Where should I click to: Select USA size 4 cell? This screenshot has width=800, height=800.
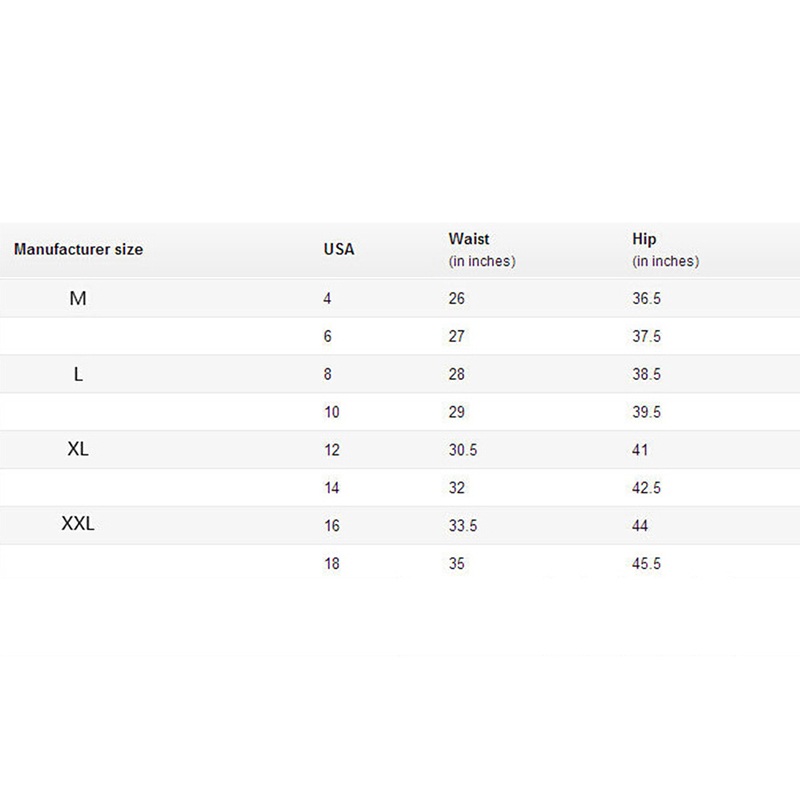(327, 299)
